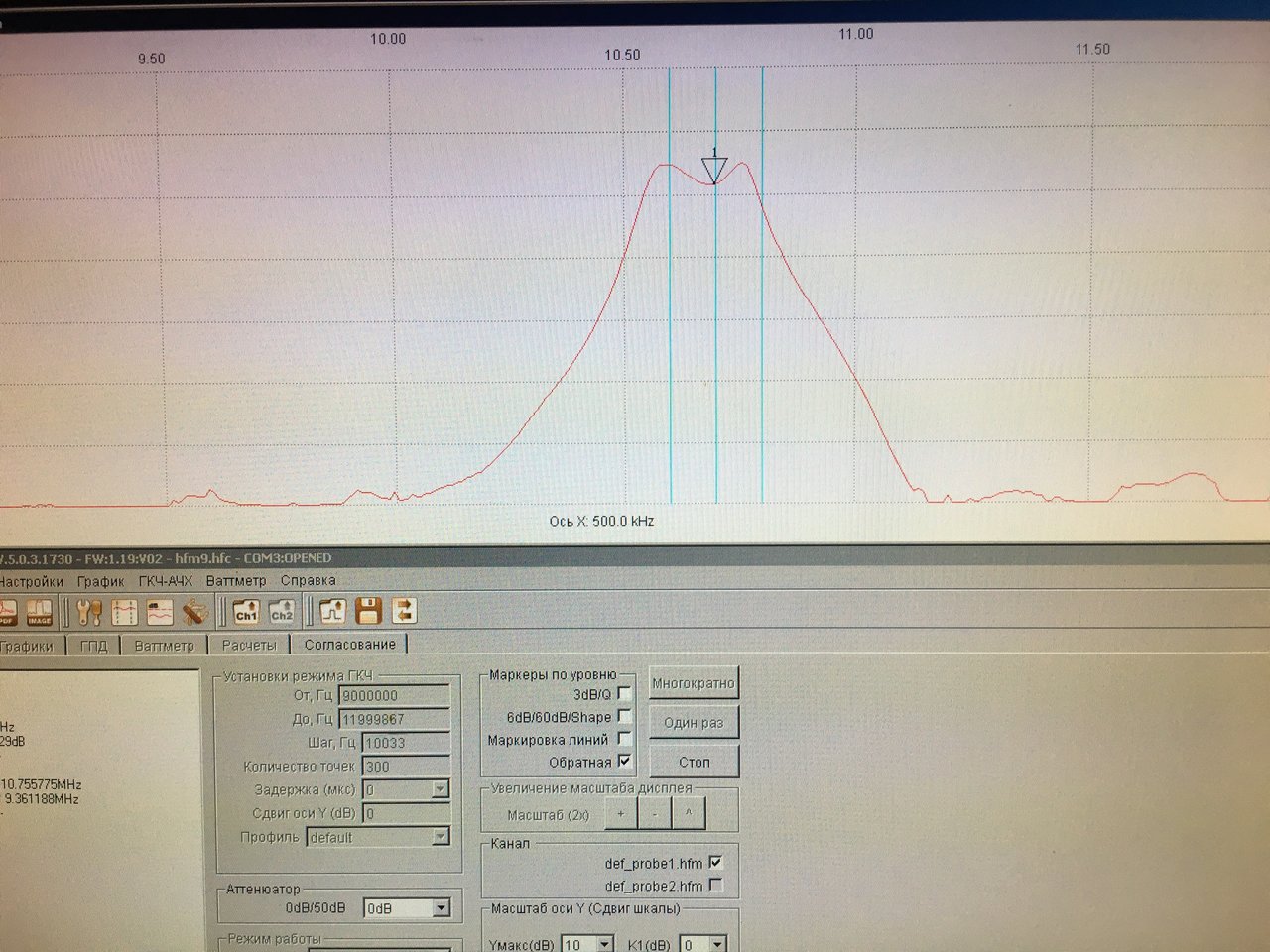This screenshot has height=952, width=1270.
Task: Zoom in with the + scale button
Action: click(621, 814)
